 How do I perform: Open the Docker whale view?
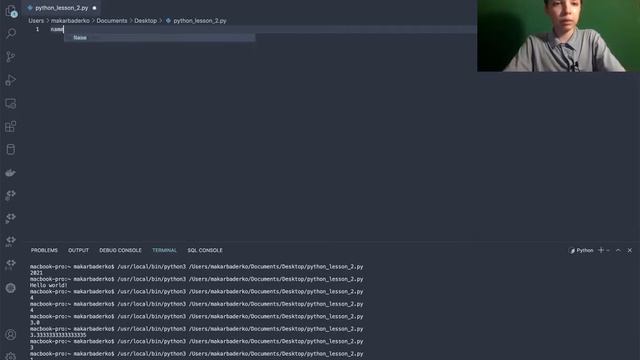pos(11,173)
